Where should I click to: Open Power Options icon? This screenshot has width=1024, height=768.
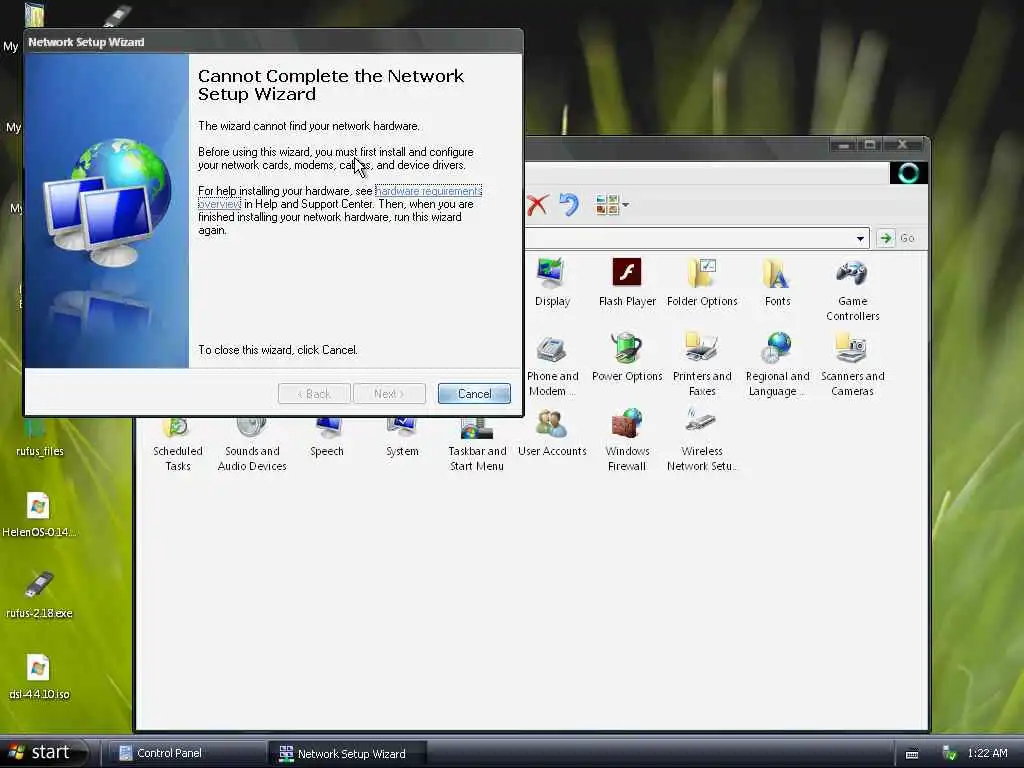click(x=627, y=358)
